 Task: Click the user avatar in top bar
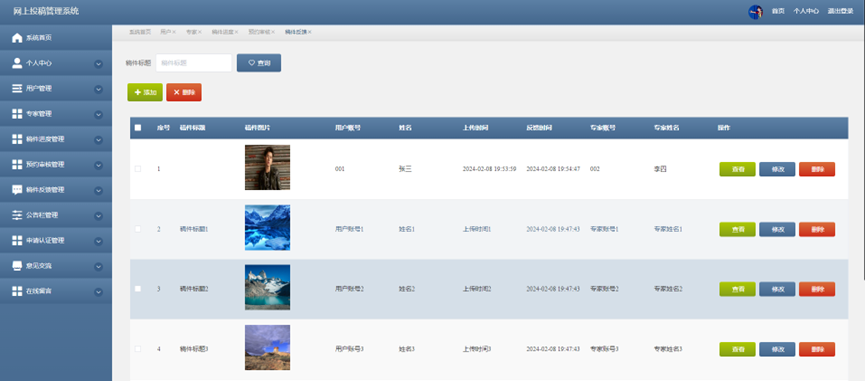click(755, 12)
